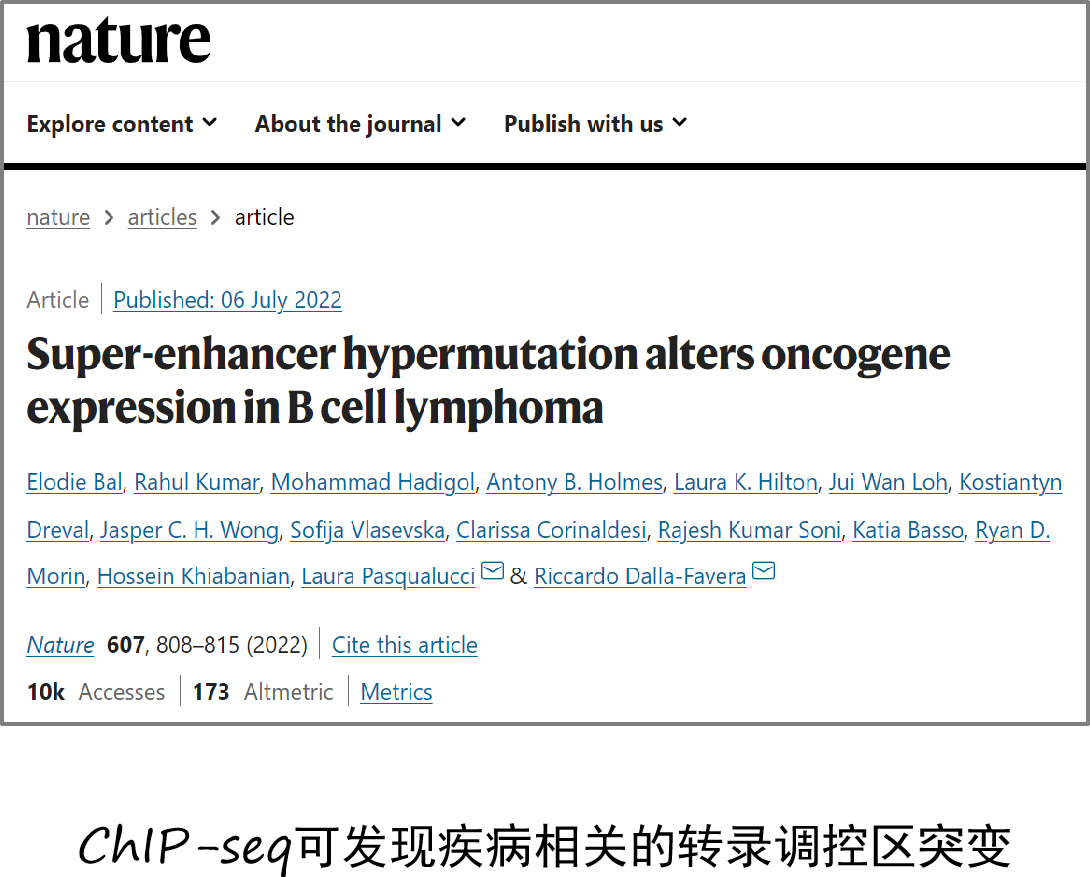Click the Nature logo
This screenshot has height=877, width=1090.
(118, 42)
